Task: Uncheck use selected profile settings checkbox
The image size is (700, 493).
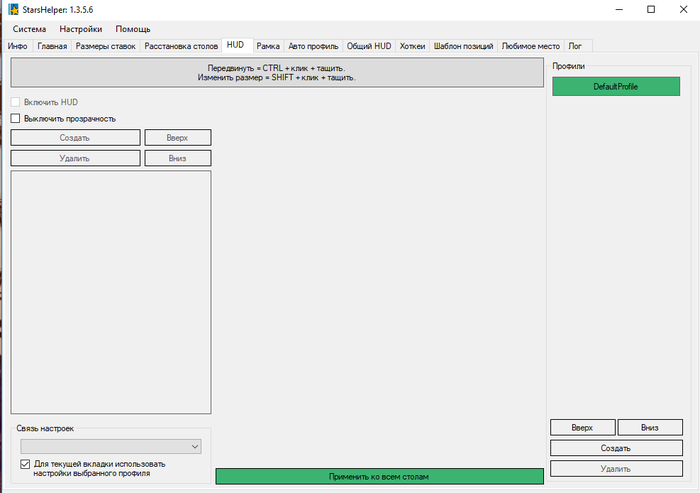Action: pos(25,464)
